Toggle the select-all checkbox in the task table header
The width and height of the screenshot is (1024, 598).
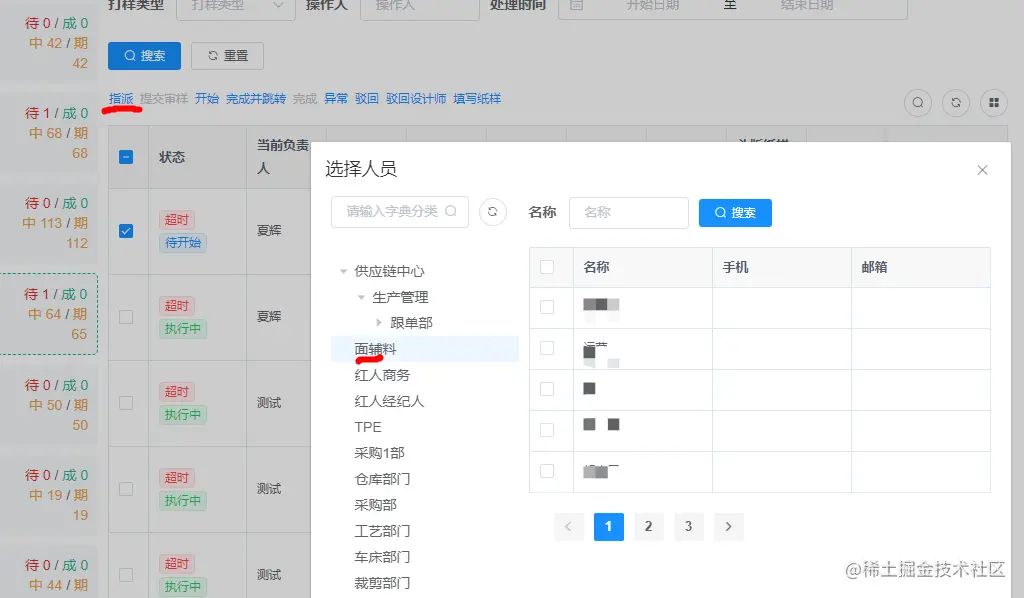(x=126, y=157)
